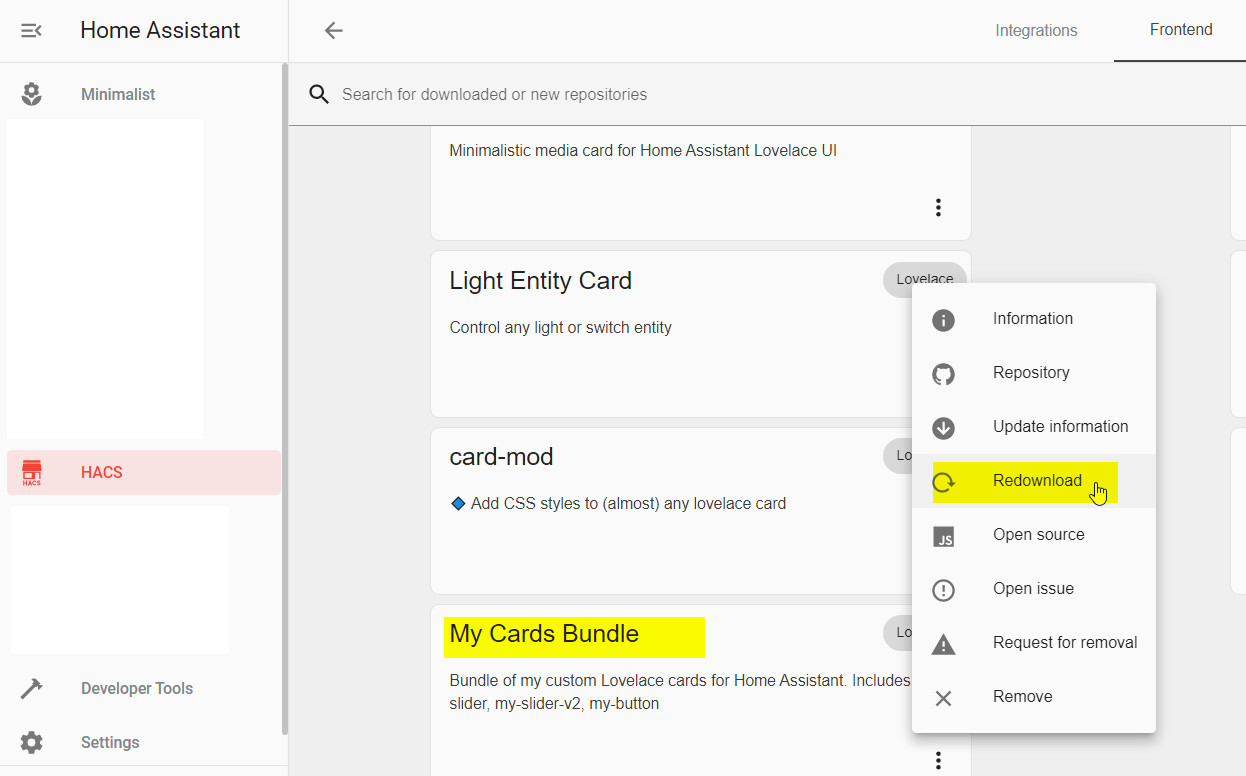
Task: Open three-dot menu on media card
Action: pos(938,207)
